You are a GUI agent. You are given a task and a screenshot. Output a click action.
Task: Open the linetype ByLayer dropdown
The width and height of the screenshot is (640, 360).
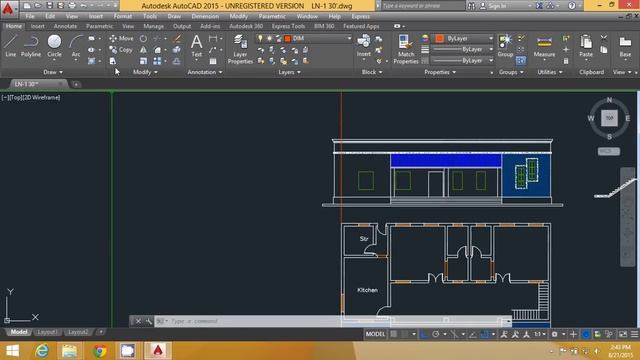click(463, 60)
